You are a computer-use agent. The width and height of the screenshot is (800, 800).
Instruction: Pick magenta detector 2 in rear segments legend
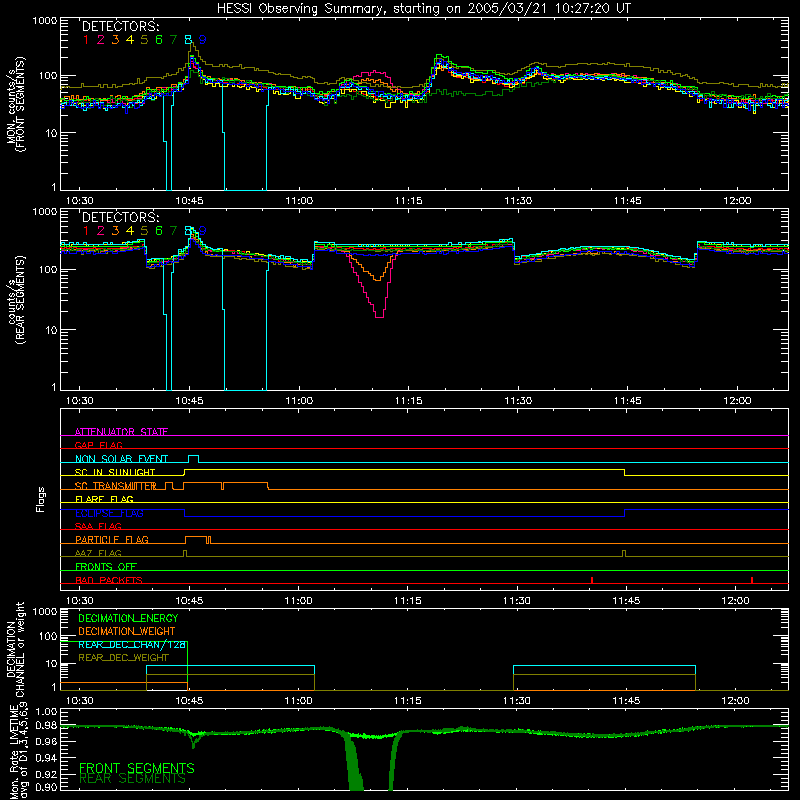tap(101, 231)
